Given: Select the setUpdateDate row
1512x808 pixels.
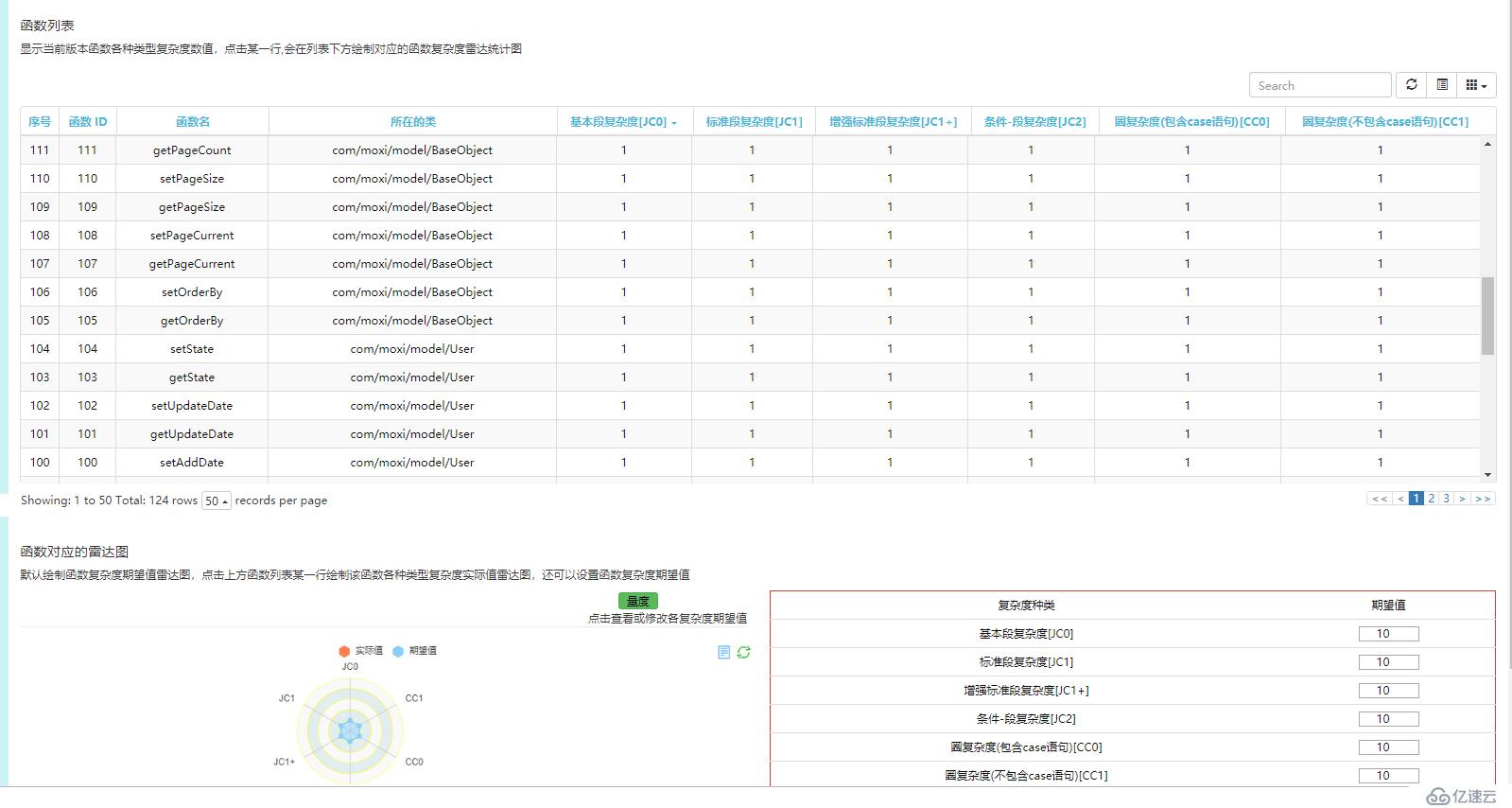Looking at the screenshot, I should click(750, 406).
